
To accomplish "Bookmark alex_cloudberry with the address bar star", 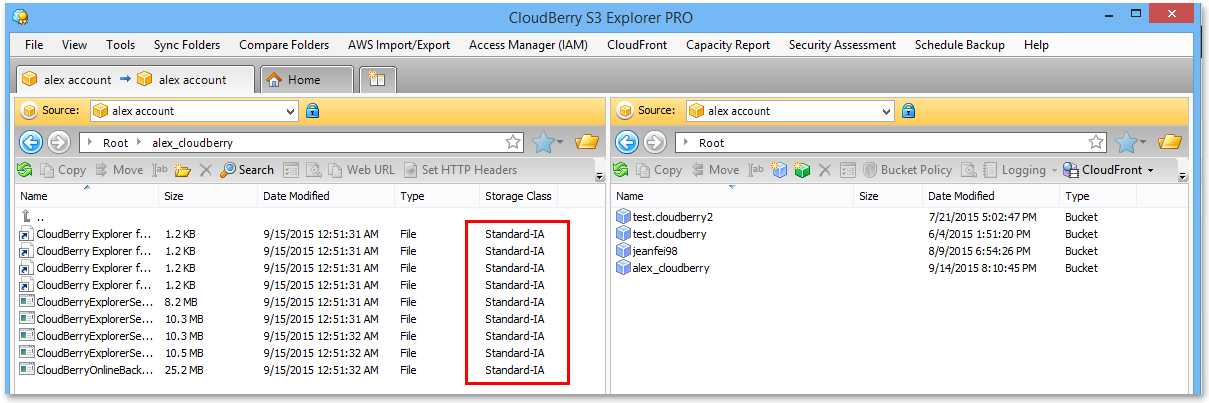I will [x=513, y=142].
